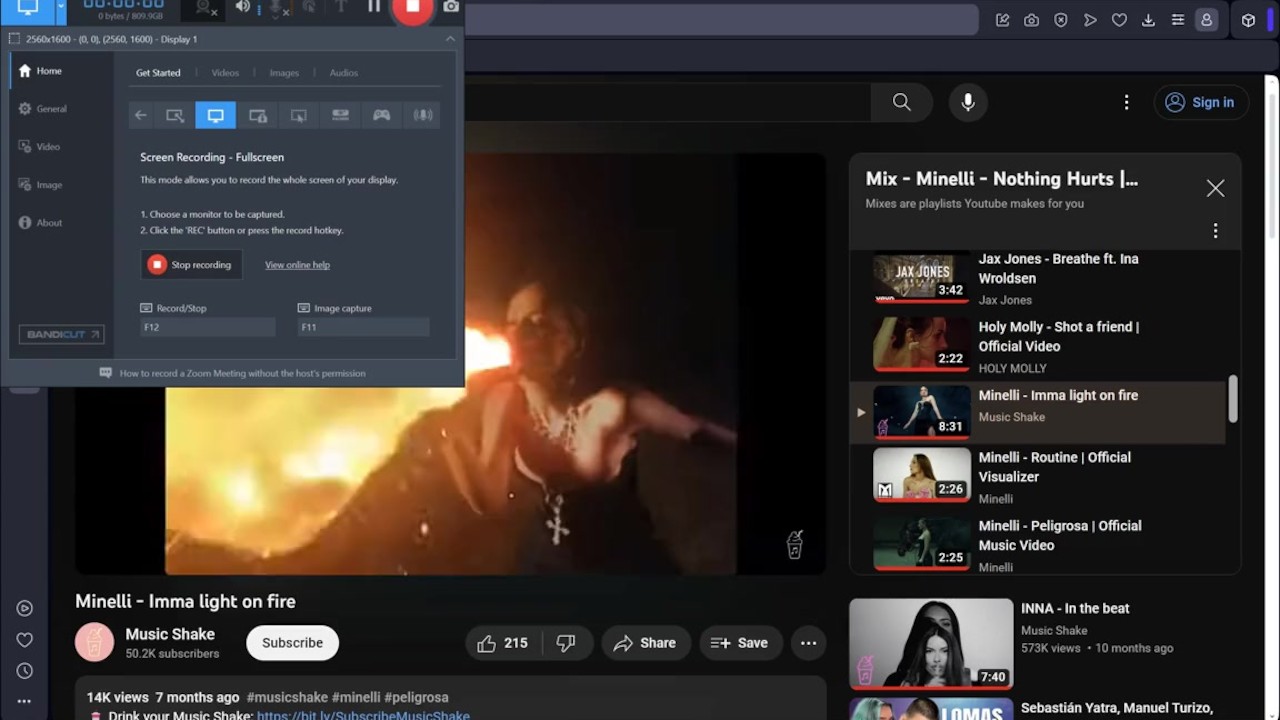Screen dimensions: 1280x720
Task: Switch to the Videos tab
Action: 225,73
